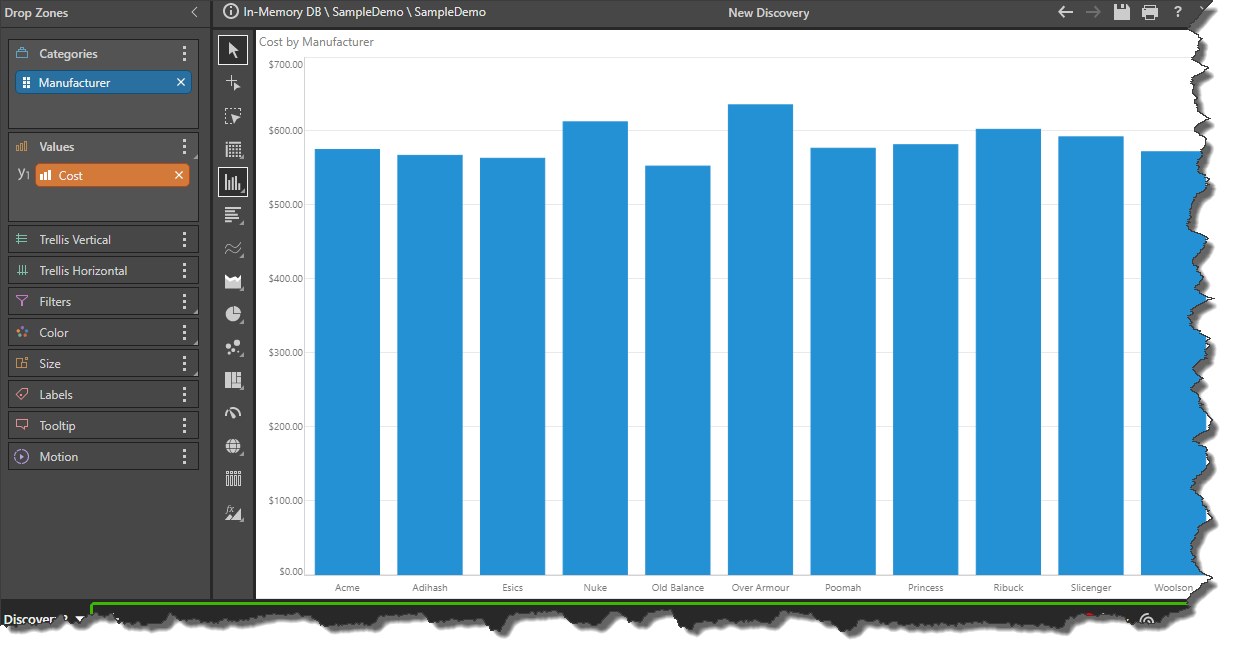Open the Color zone options menu
The height and width of the screenshot is (654, 1235).
184,333
